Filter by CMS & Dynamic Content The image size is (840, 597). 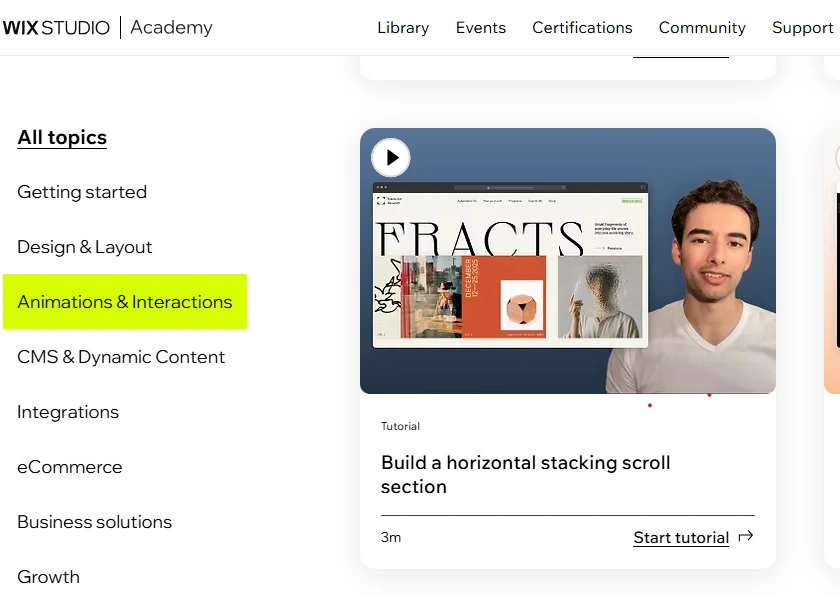click(121, 357)
